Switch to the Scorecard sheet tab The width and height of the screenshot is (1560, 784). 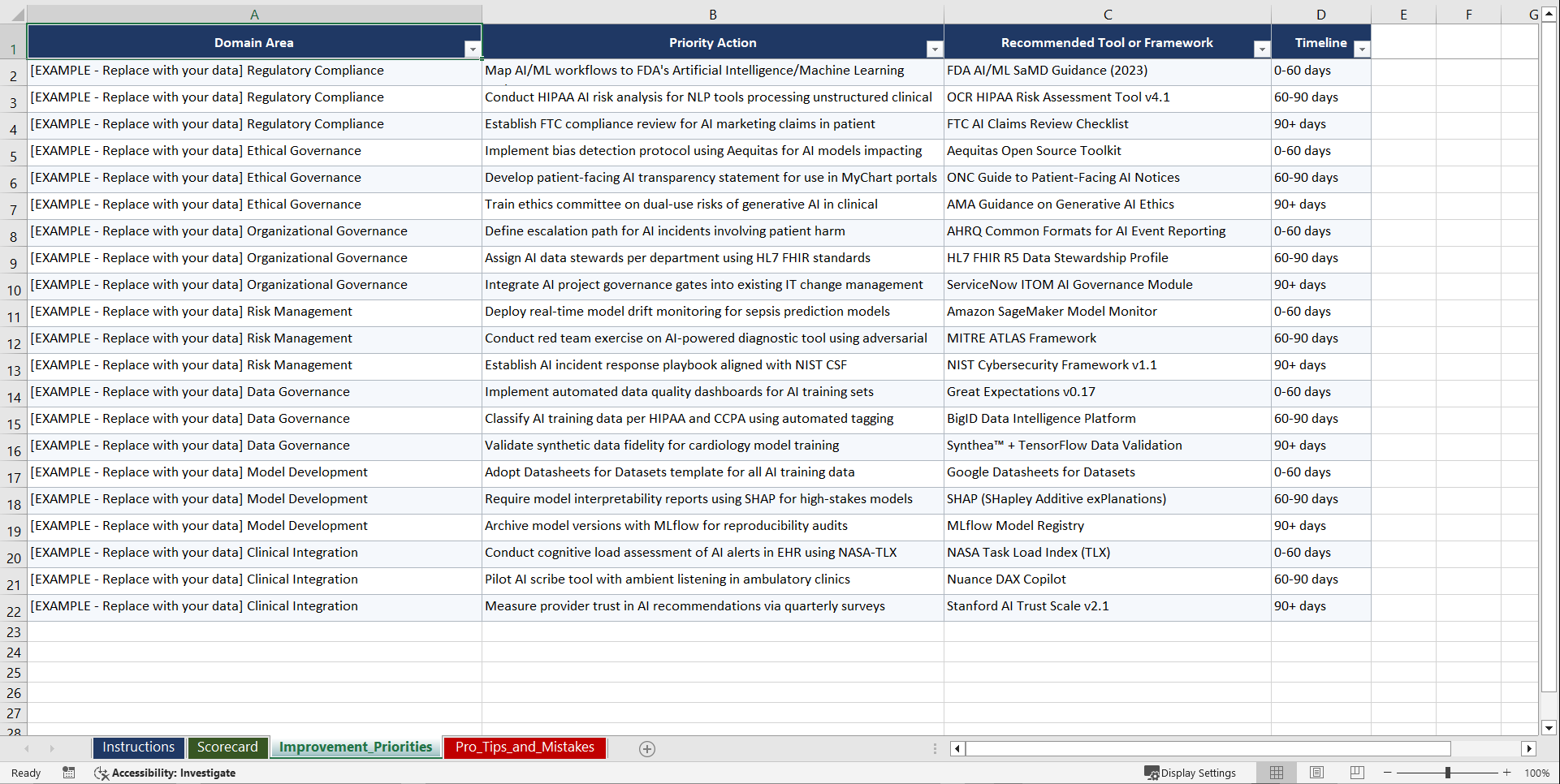click(227, 747)
